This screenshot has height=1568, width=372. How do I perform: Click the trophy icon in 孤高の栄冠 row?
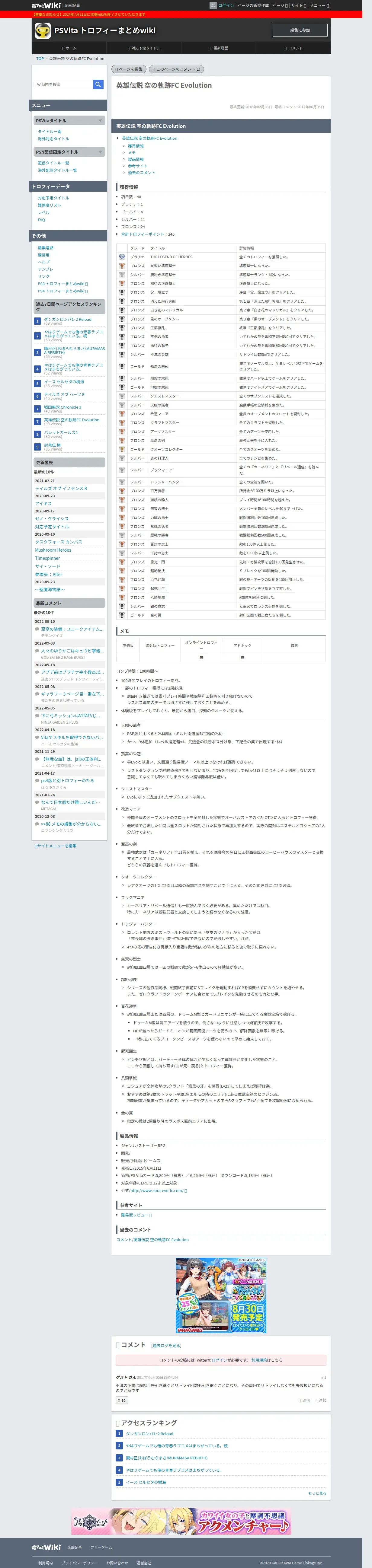click(122, 366)
